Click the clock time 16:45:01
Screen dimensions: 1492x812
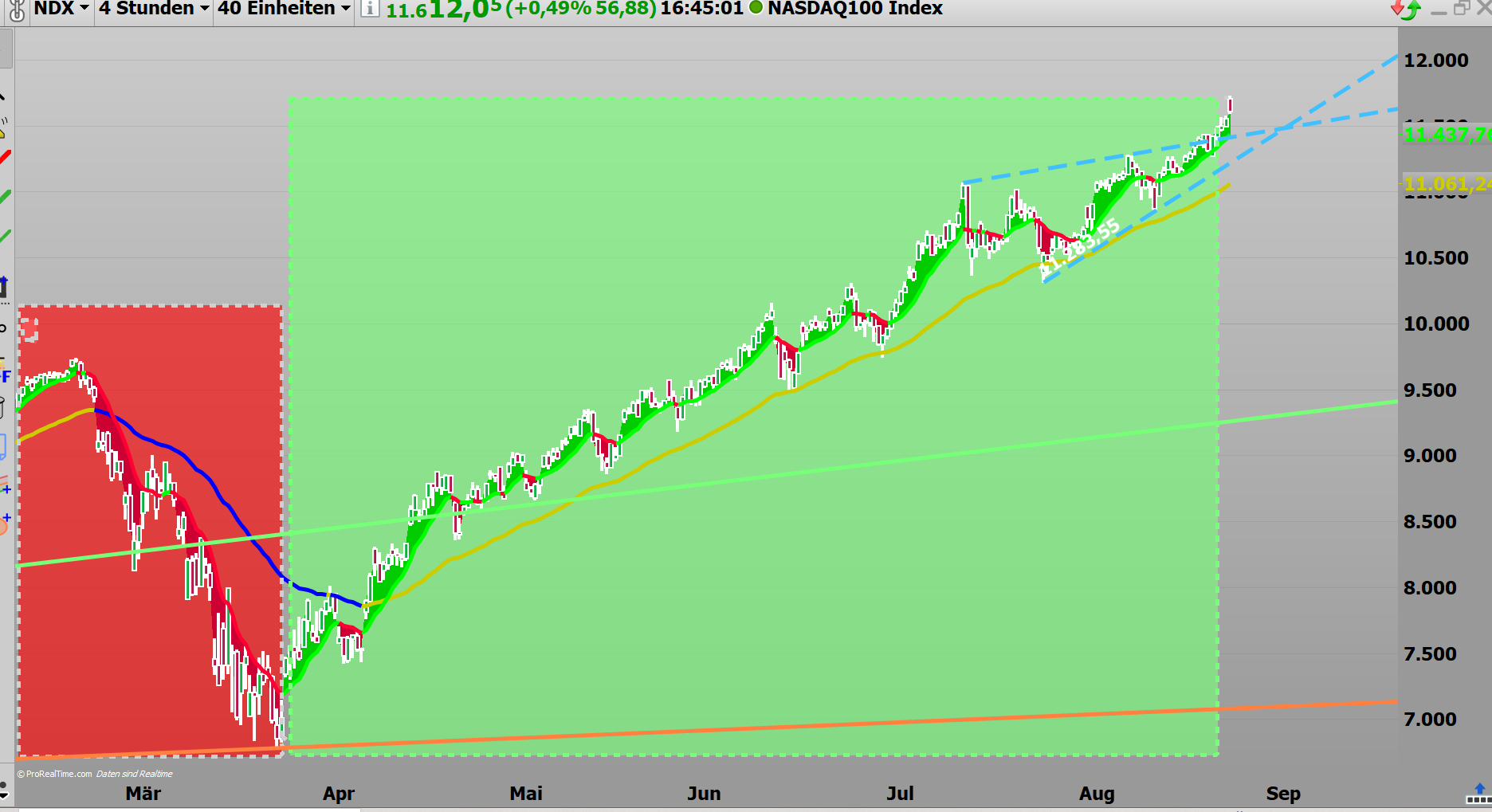(x=701, y=9)
